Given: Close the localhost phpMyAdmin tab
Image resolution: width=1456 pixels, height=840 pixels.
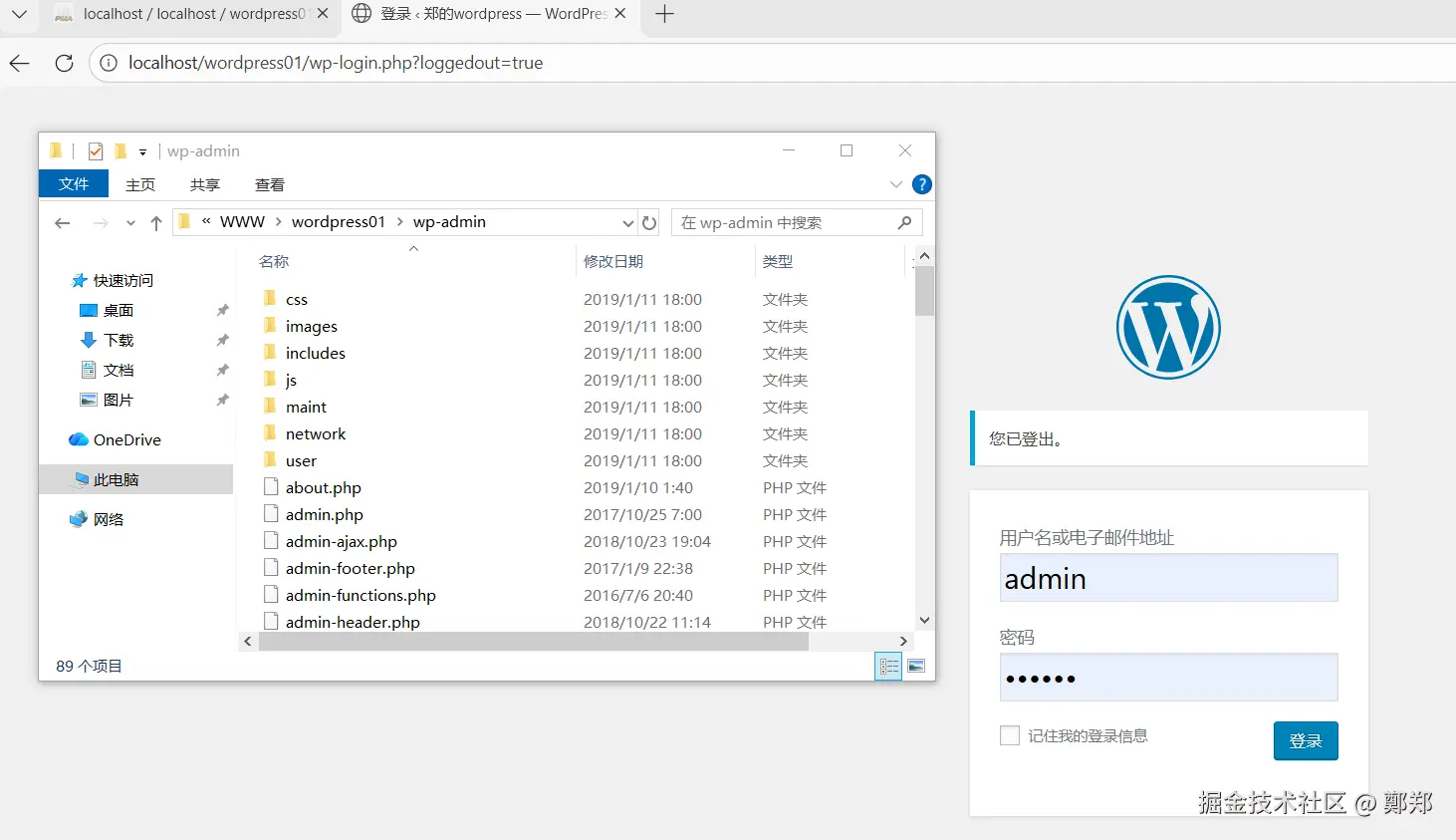Looking at the screenshot, I should click(x=323, y=14).
